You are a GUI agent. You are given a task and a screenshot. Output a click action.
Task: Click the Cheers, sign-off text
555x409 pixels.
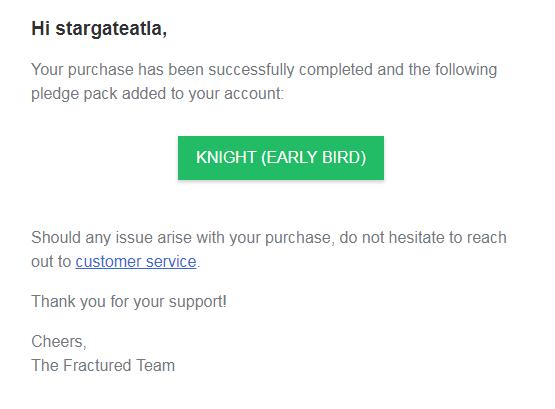coord(59,342)
